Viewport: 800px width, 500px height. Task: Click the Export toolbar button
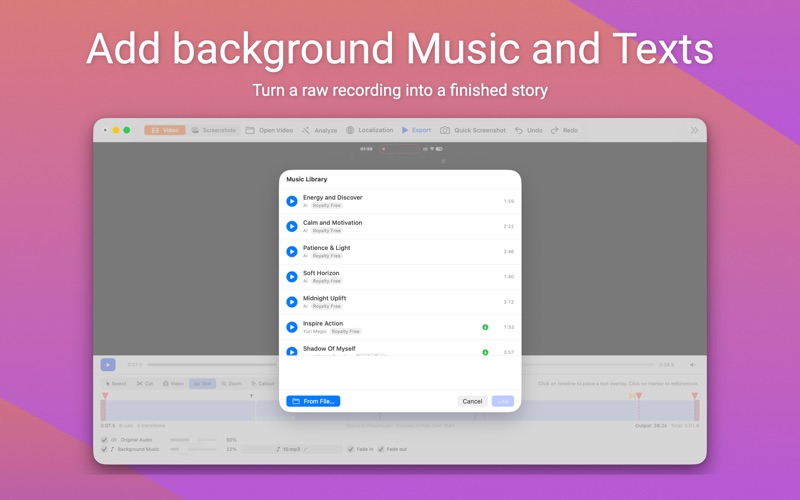click(416, 130)
